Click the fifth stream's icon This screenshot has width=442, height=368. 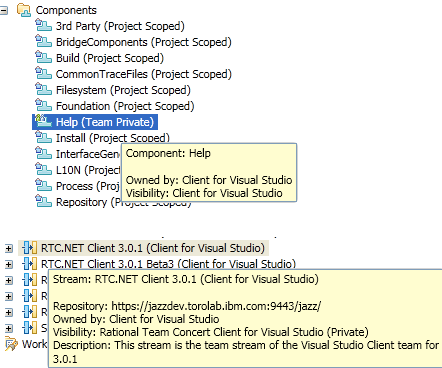point(29,312)
